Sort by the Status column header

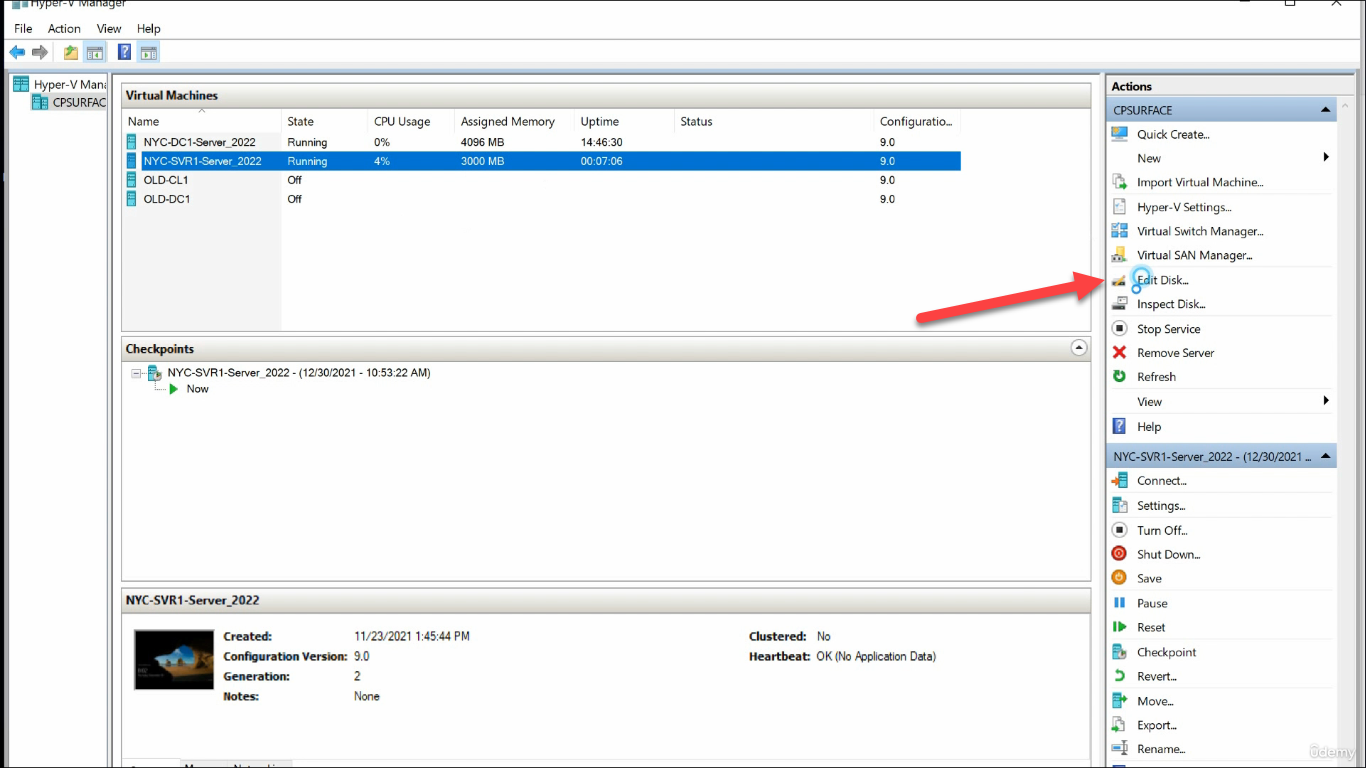(774, 121)
